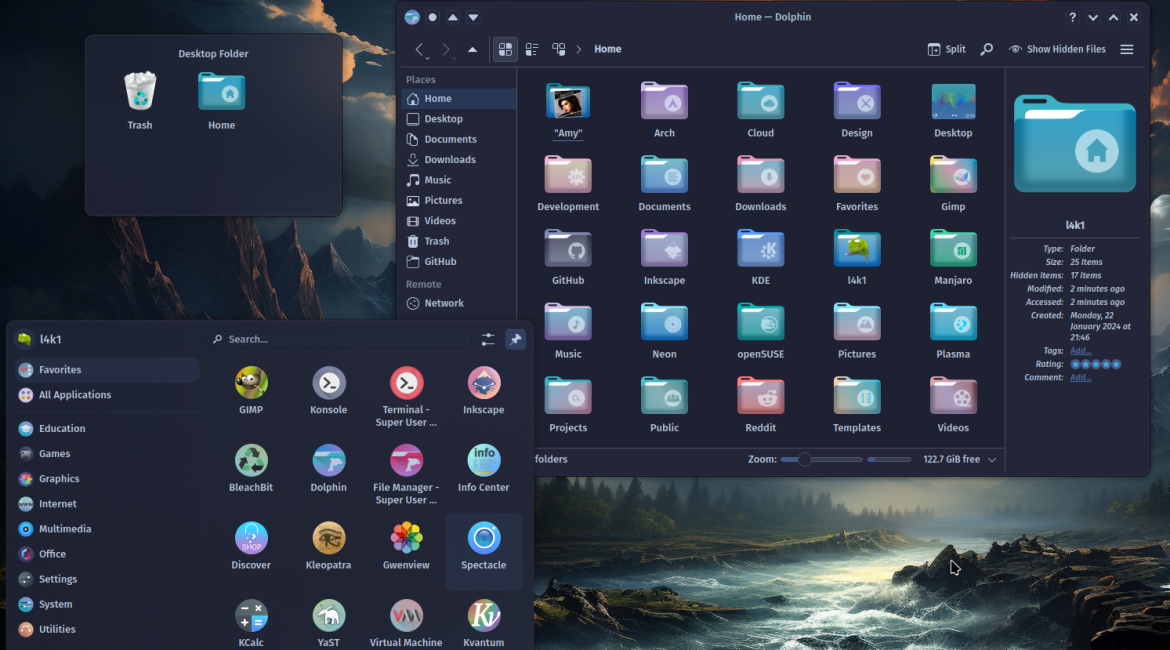Switch Dolphin to compact view mode
Screen dimensions: 1170x650
pos(532,49)
